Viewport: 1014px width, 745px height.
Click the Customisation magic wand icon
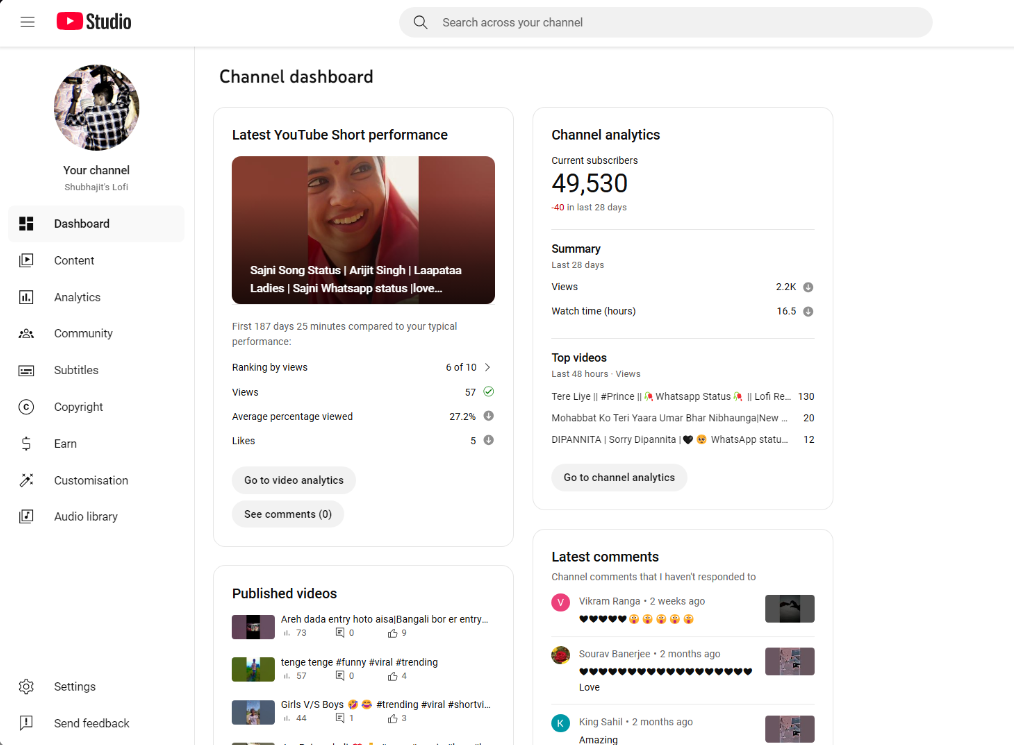tap(26, 480)
